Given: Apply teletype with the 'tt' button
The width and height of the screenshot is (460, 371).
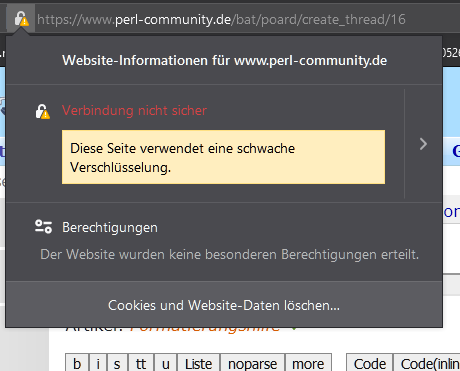Looking at the screenshot, I should (x=141, y=363).
